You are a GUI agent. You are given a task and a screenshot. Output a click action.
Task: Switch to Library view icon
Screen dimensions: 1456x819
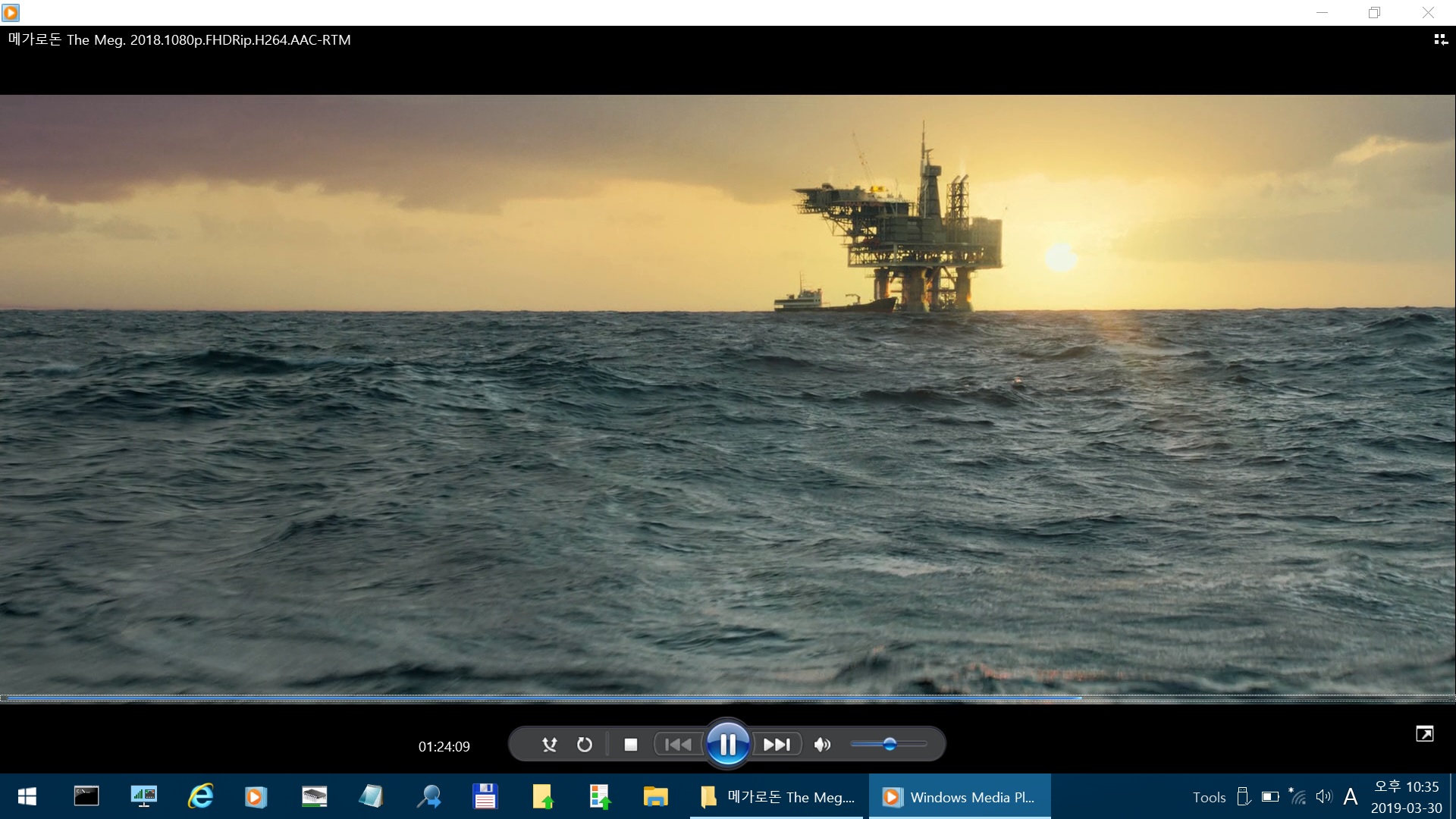coord(1440,39)
